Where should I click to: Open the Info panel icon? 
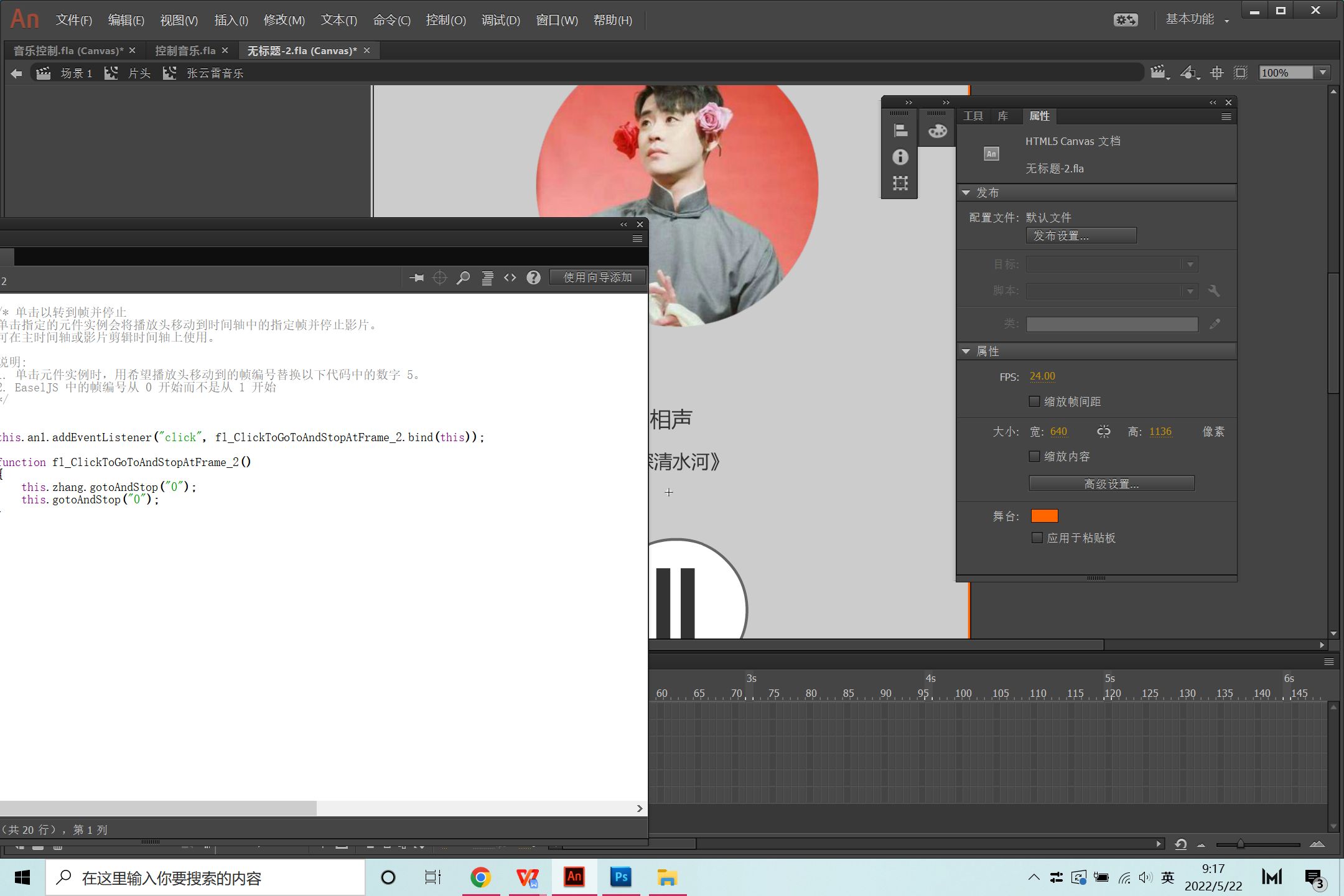point(900,157)
